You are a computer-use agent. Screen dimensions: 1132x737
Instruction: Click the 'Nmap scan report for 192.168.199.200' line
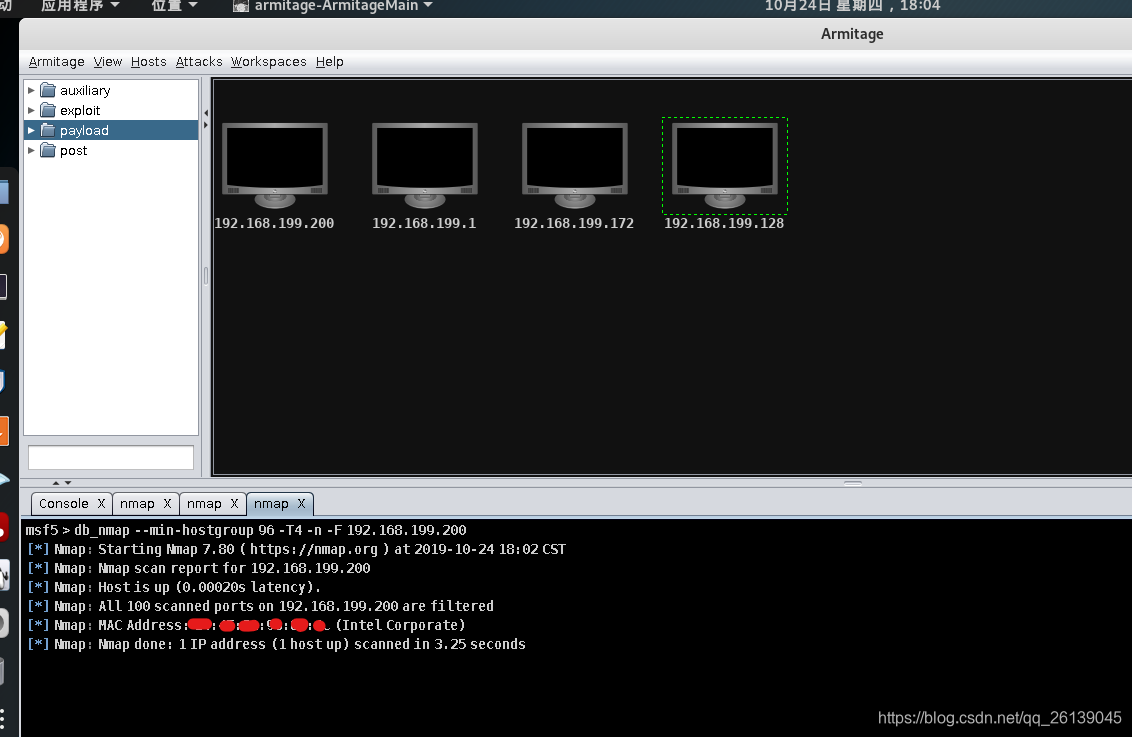(x=199, y=568)
